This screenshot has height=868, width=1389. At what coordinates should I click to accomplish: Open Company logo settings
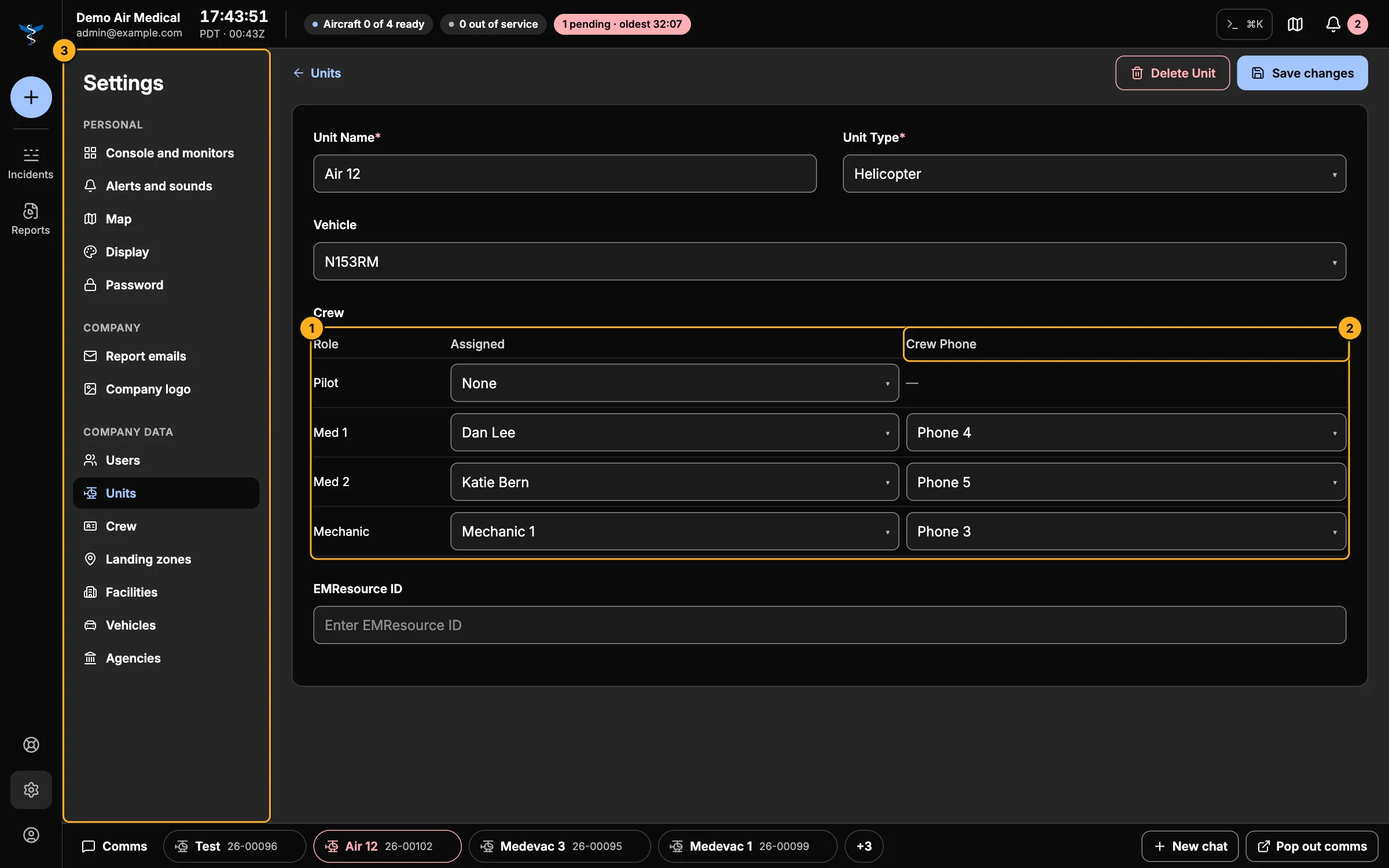(166, 389)
